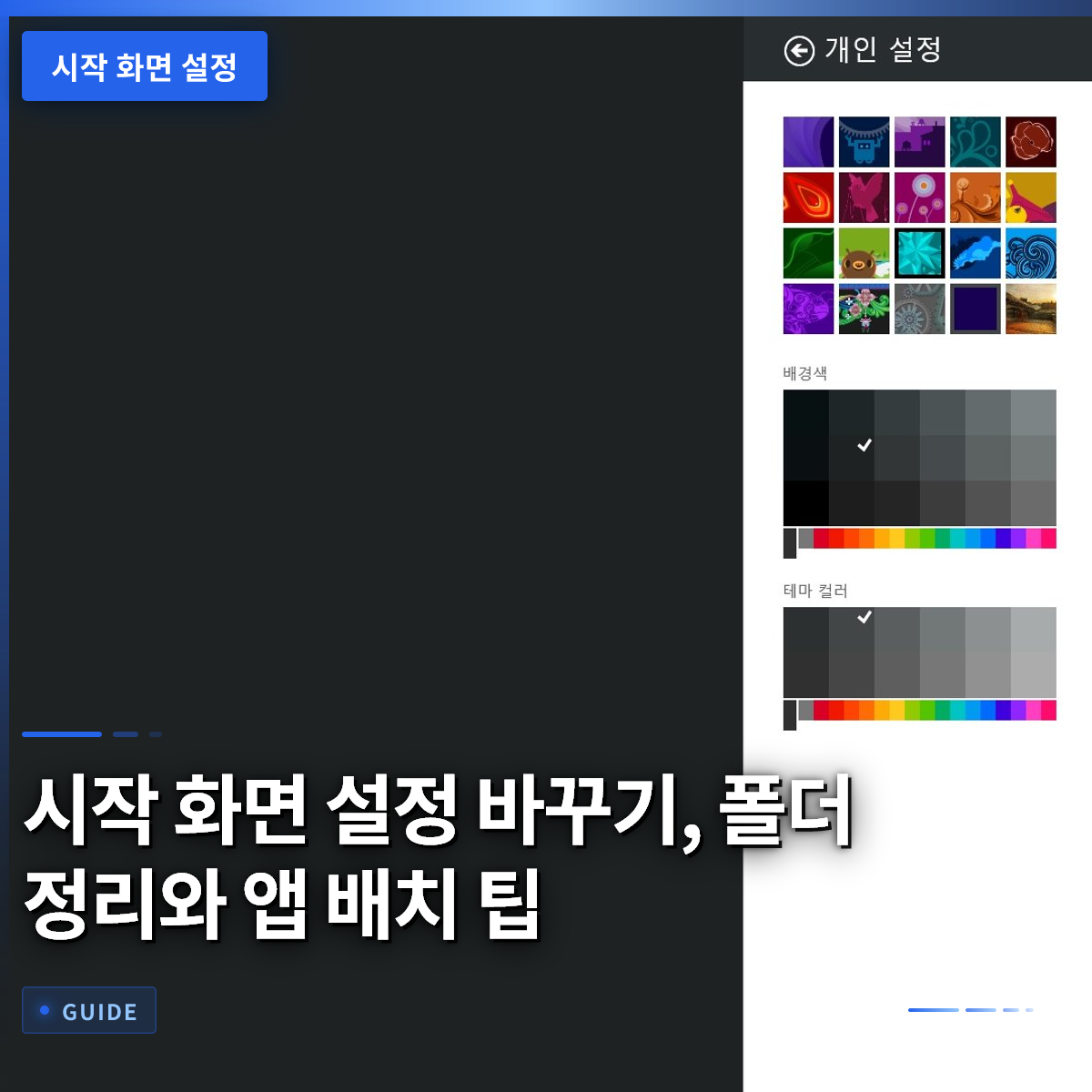
Task: Choose the blue robot background design
Action: tap(864, 142)
